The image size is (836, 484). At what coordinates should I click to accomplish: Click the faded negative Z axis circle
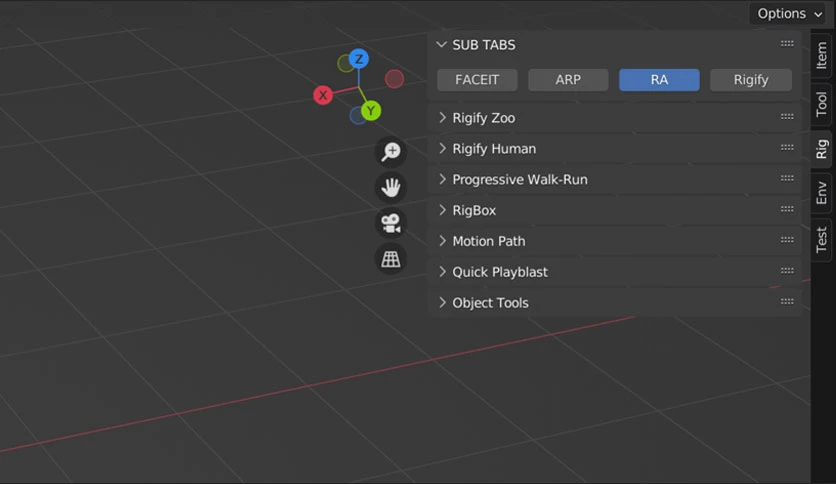357,116
